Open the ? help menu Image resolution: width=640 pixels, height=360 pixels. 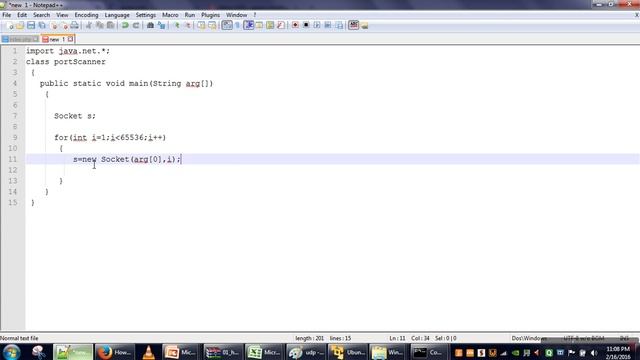(255, 15)
